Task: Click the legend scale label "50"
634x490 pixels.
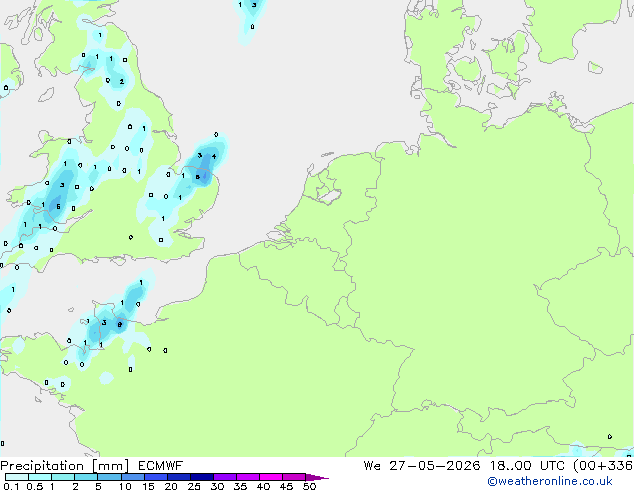Action: coord(309,486)
